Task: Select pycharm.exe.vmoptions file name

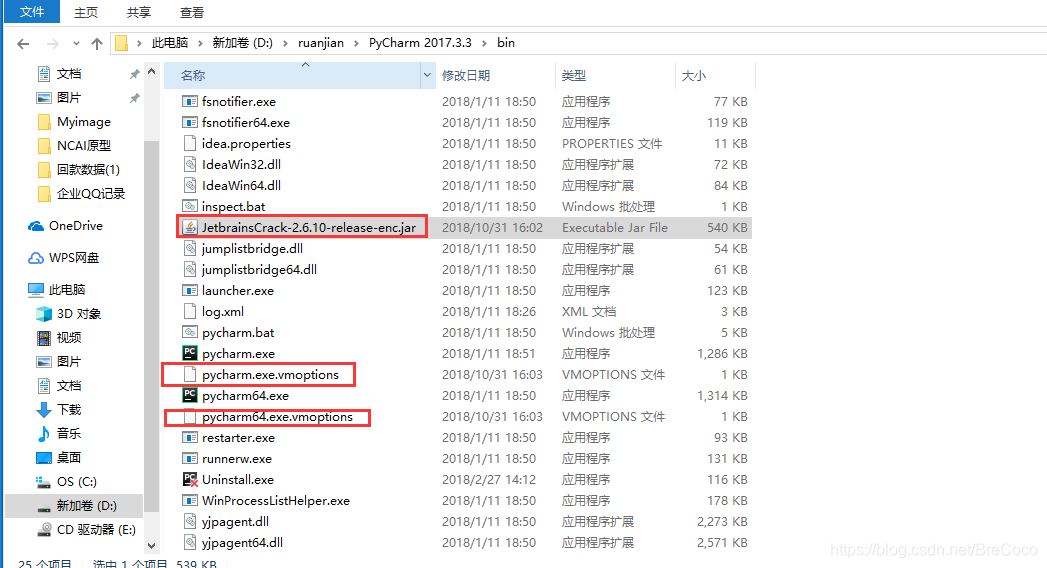Action: click(x=270, y=375)
